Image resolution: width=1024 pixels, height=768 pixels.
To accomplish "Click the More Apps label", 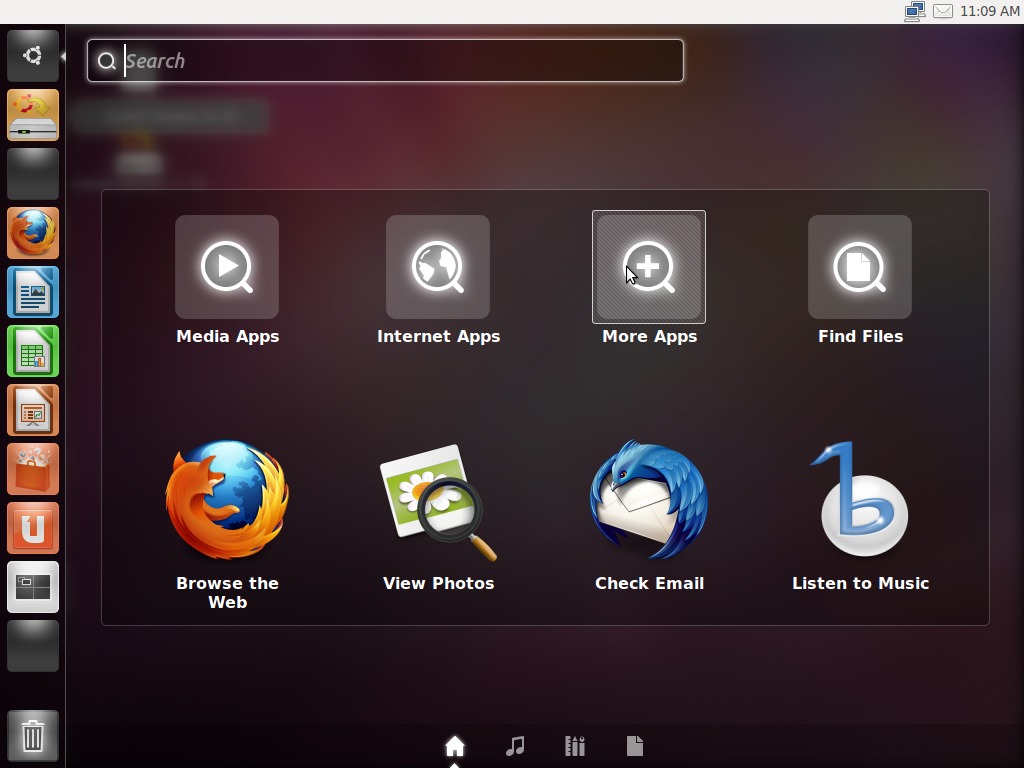I will (649, 336).
